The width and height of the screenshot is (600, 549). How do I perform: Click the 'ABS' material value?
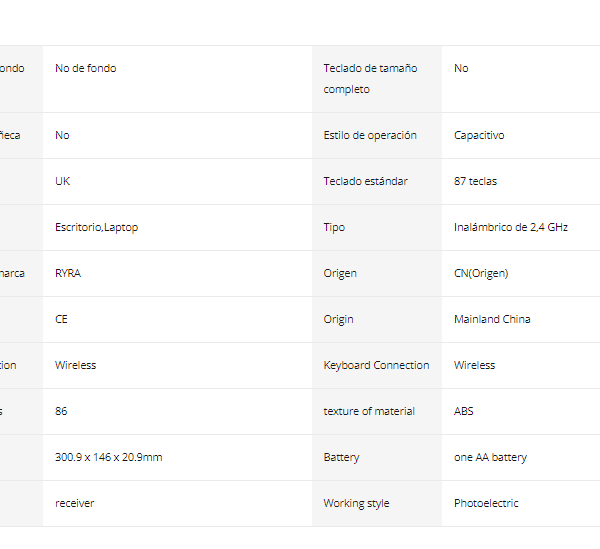tap(463, 411)
